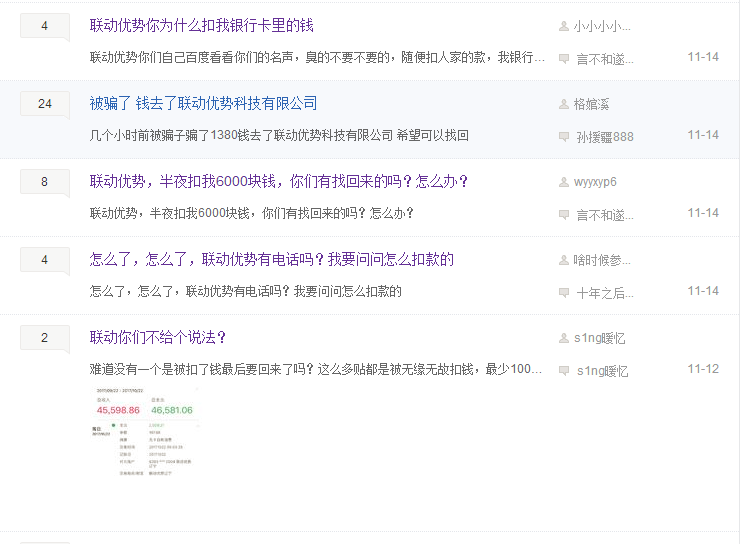Viewport: 748px width, 544px height.
Task: Click the 11-12 last reply date
Action: pyautogui.click(x=703, y=369)
